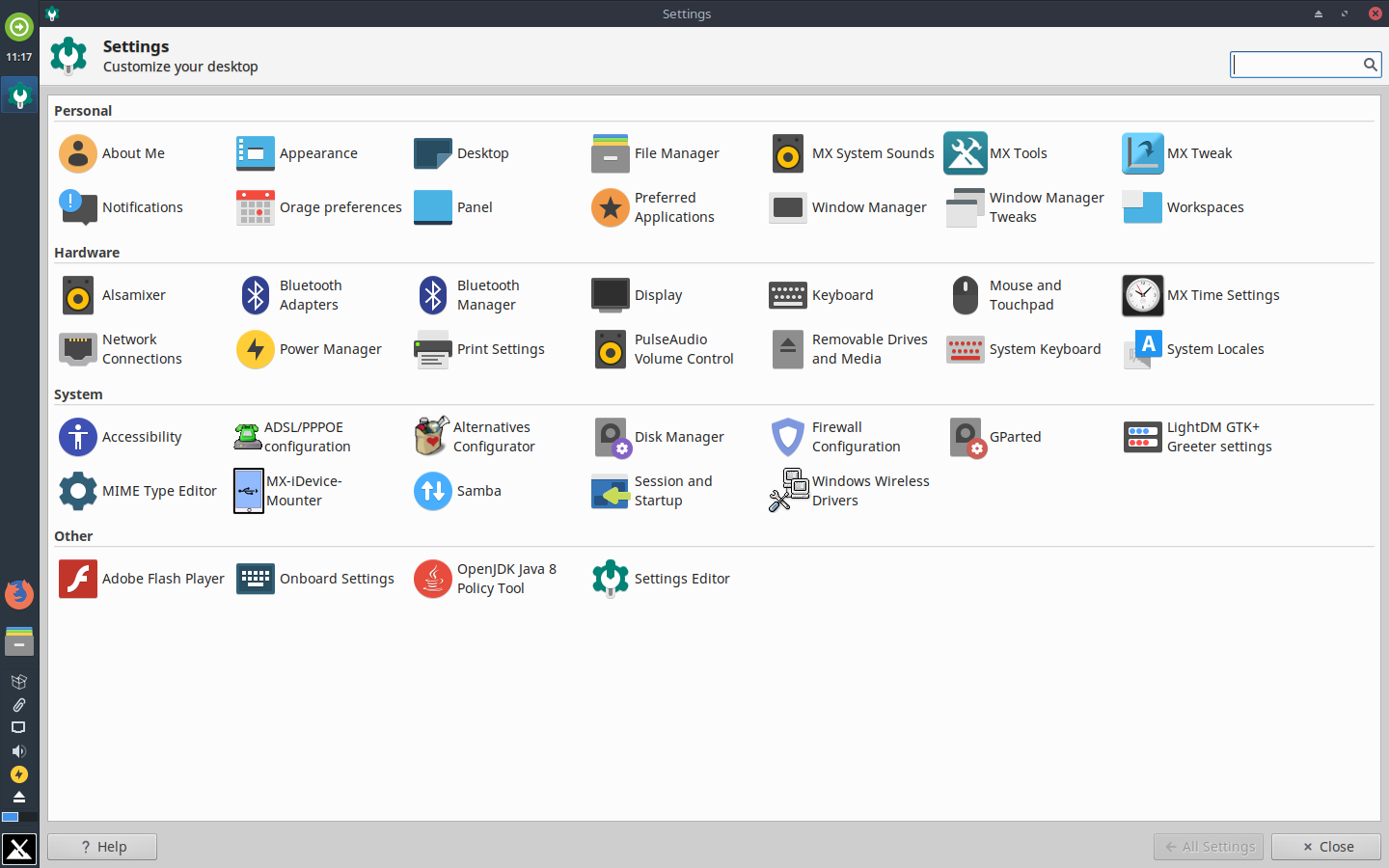Open Firefox from the side panel

[x=19, y=594]
